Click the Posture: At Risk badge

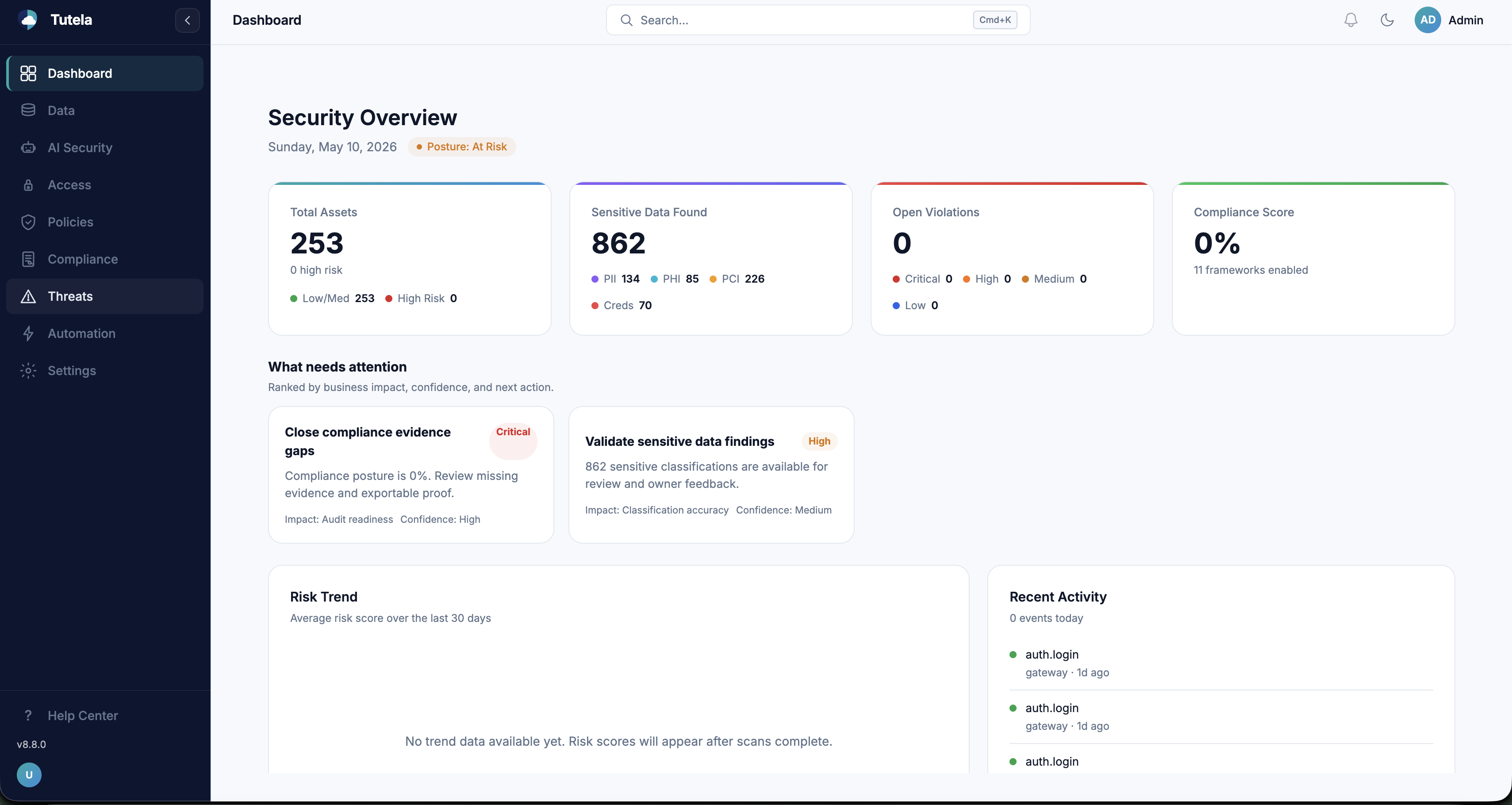tap(461, 147)
